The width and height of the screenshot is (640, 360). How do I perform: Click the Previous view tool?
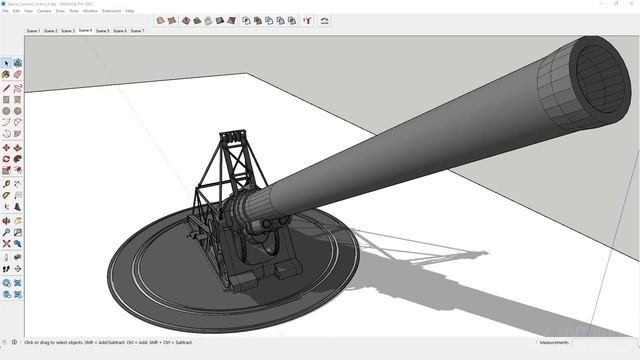(x=18, y=244)
